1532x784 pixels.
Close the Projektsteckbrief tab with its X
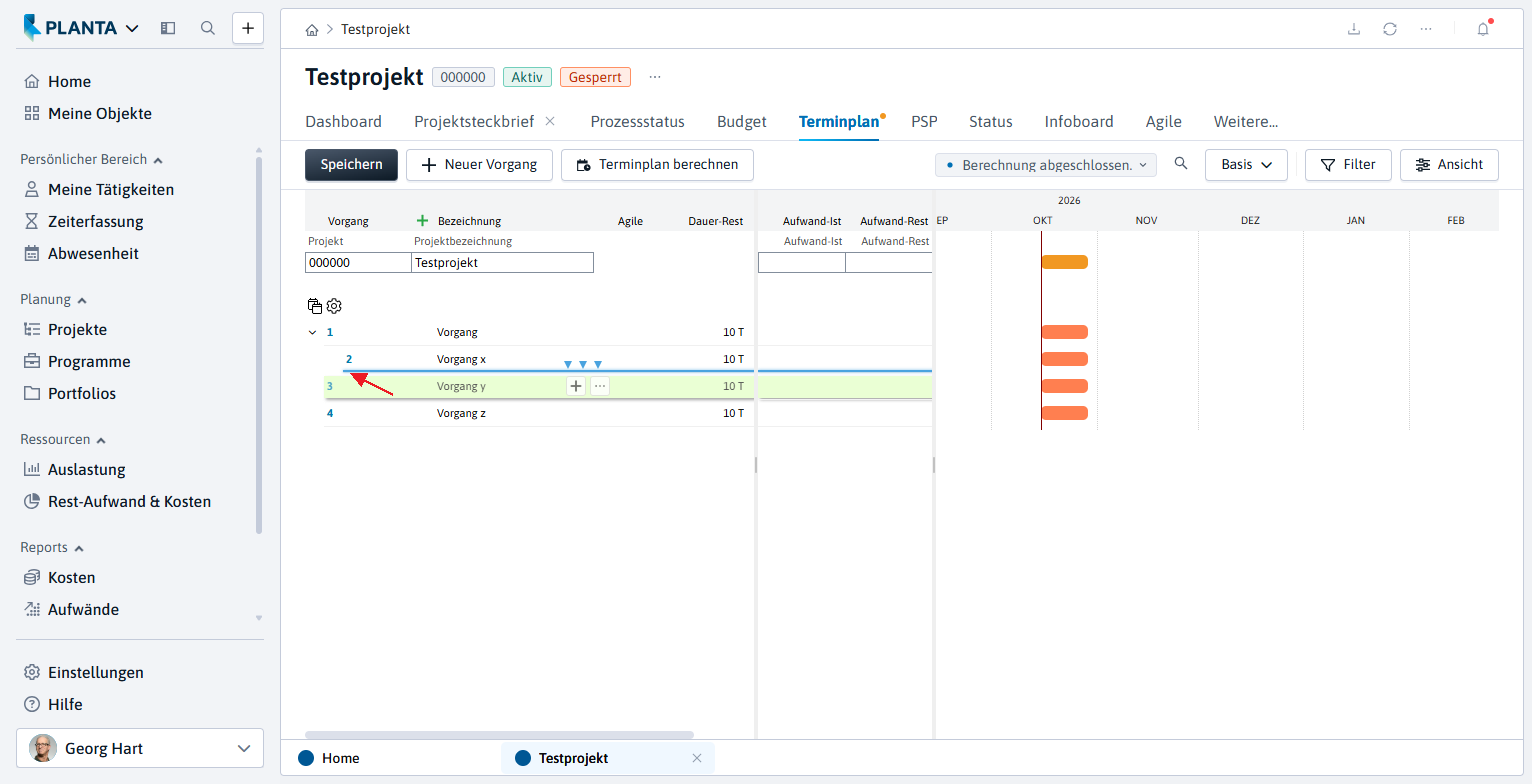(x=550, y=121)
